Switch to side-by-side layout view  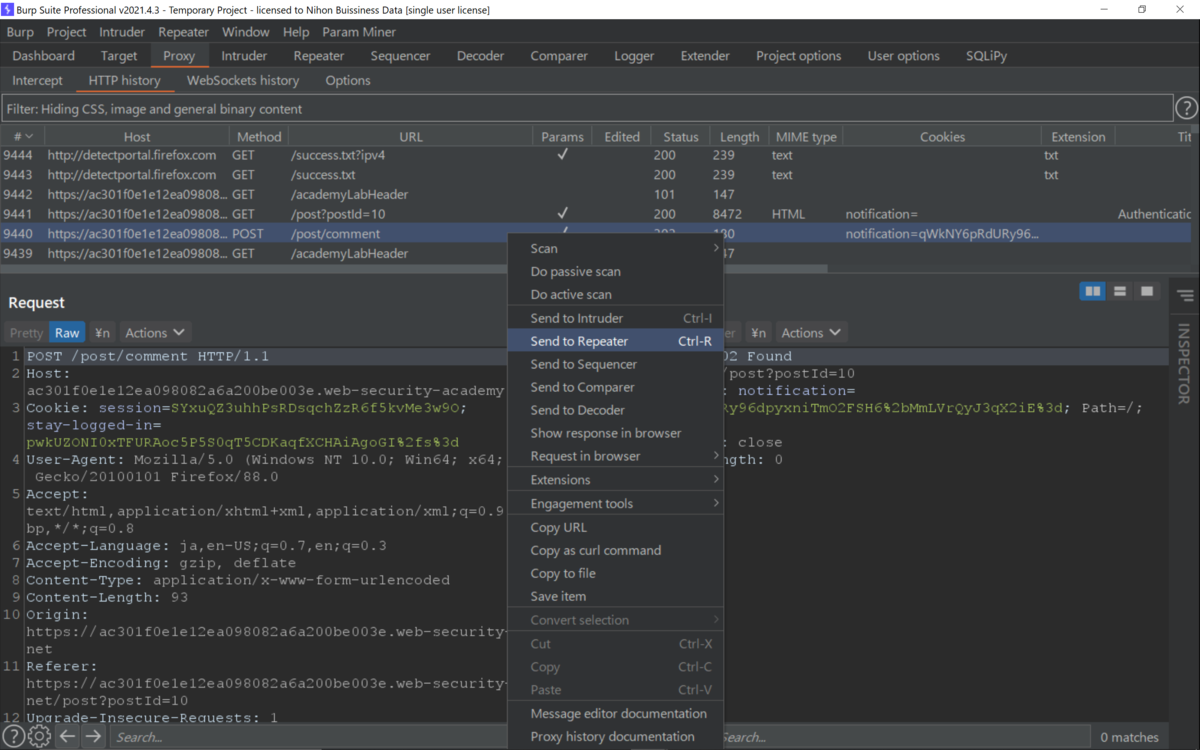point(1093,291)
